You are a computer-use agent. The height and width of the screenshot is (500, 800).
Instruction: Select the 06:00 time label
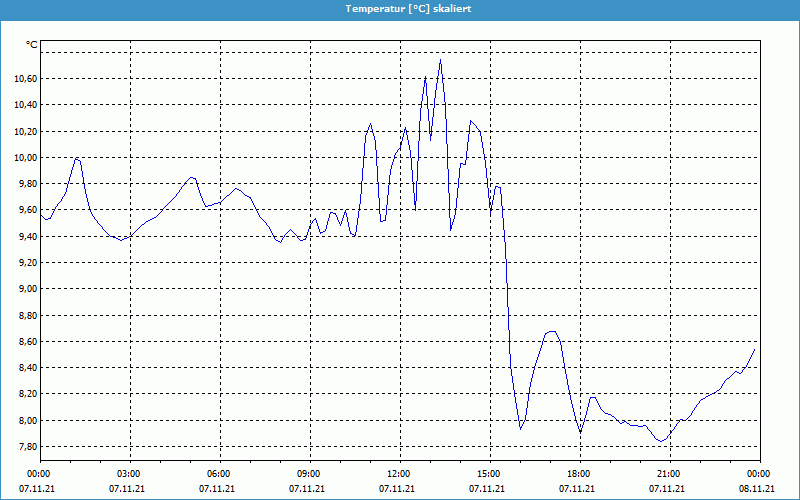click(x=220, y=473)
